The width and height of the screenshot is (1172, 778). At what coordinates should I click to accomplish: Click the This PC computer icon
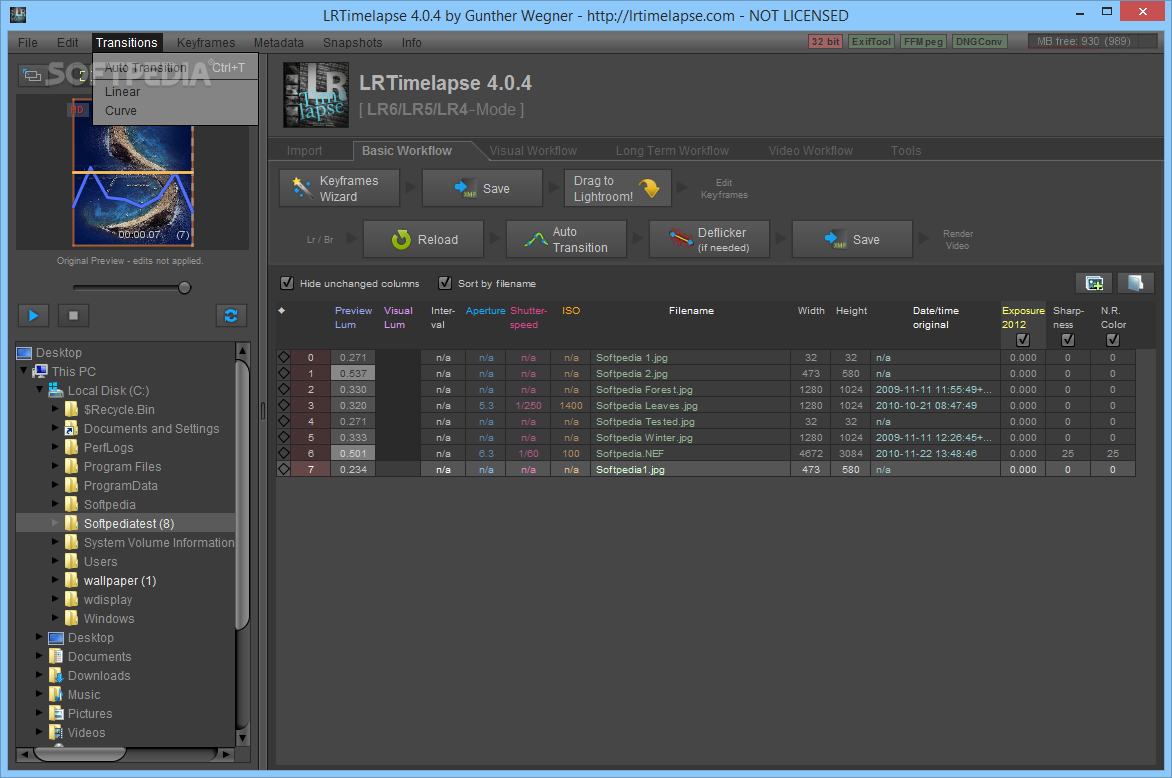click(40, 371)
